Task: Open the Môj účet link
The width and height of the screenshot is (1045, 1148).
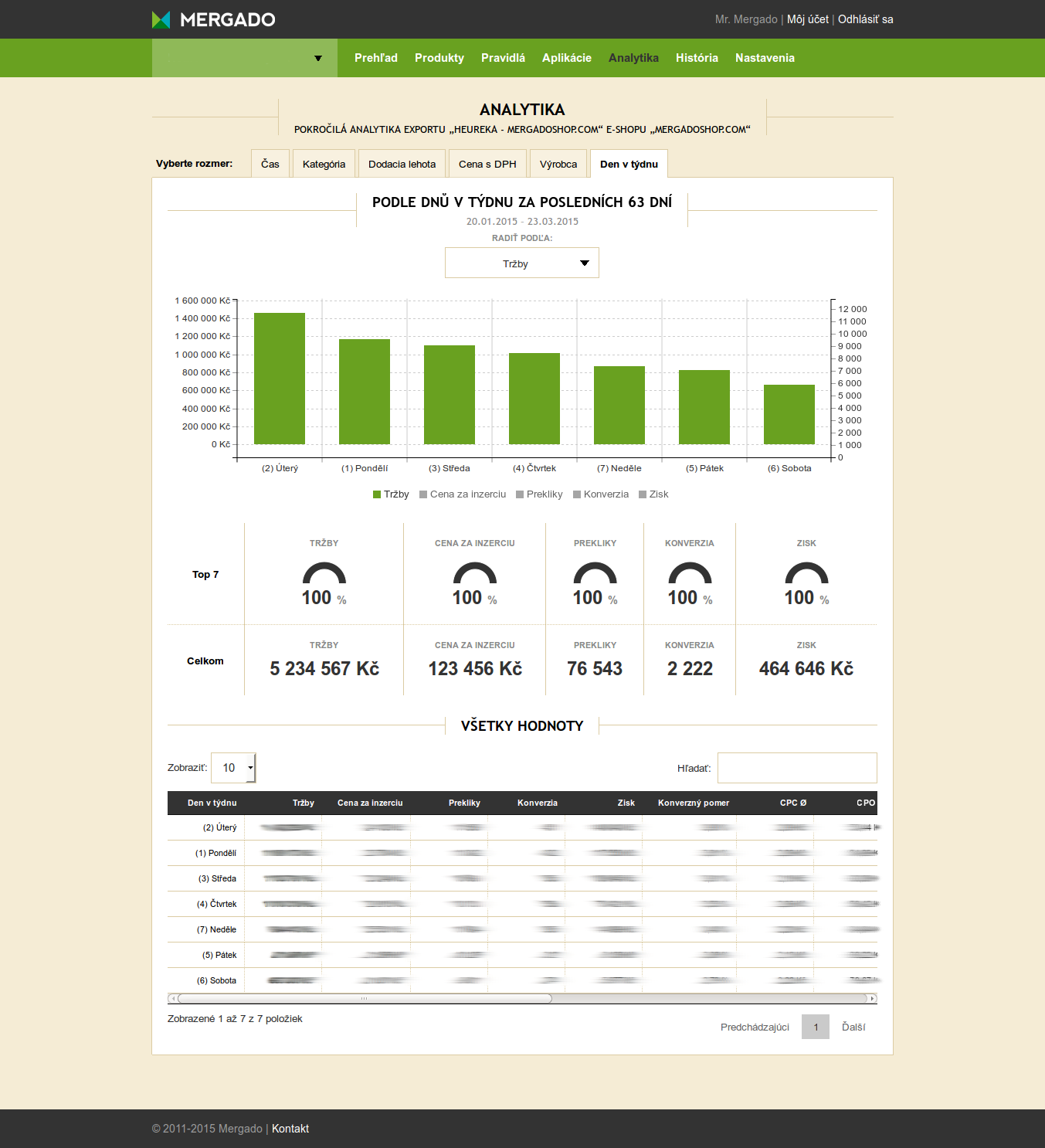Action: pyautogui.click(x=808, y=19)
